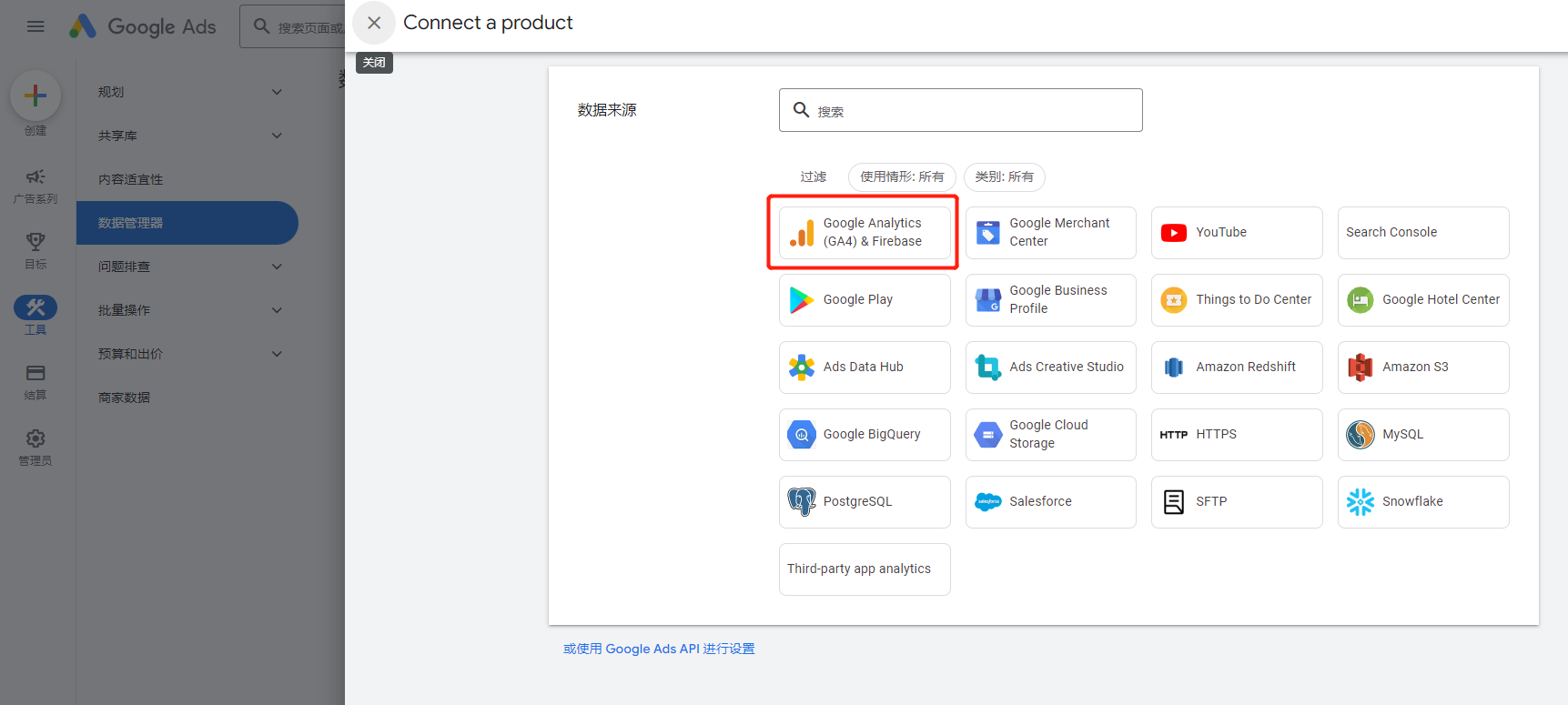Select Google Hotel Center card
Screen dimensions: 1568x705
(x=1423, y=300)
